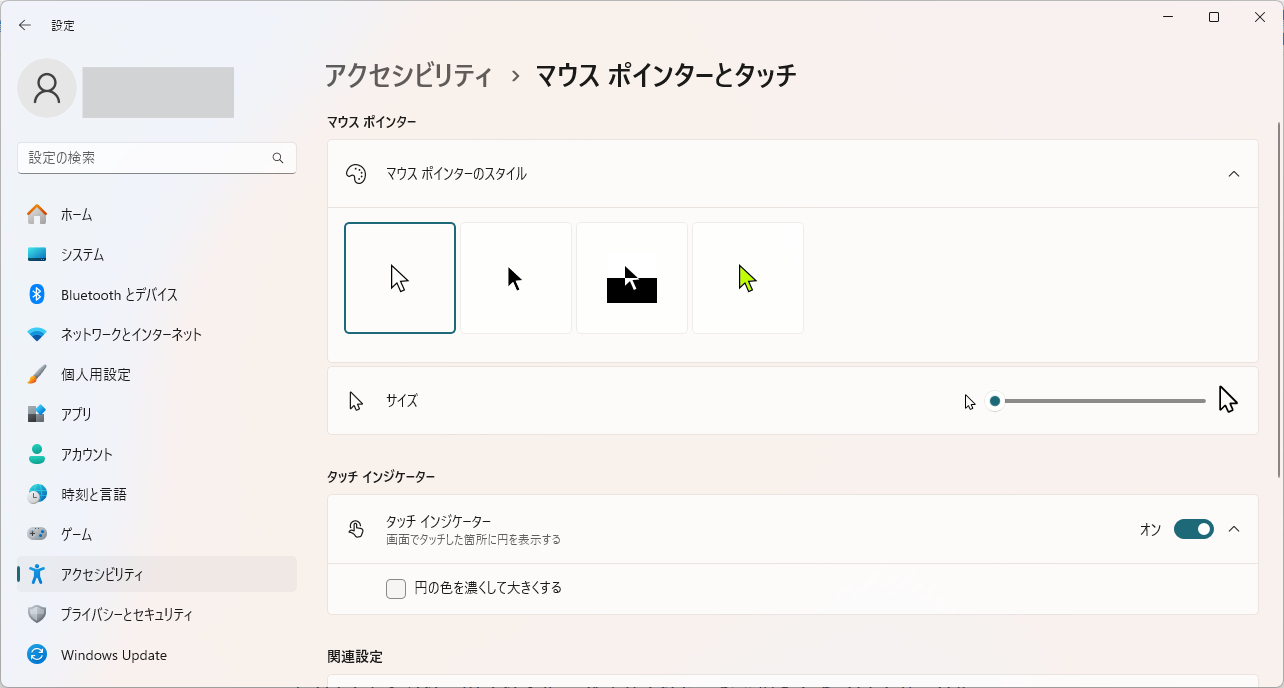Image resolution: width=1284 pixels, height=688 pixels.
Task: Enable 円の色を濃くして大きくする checkbox
Action: pos(396,589)
